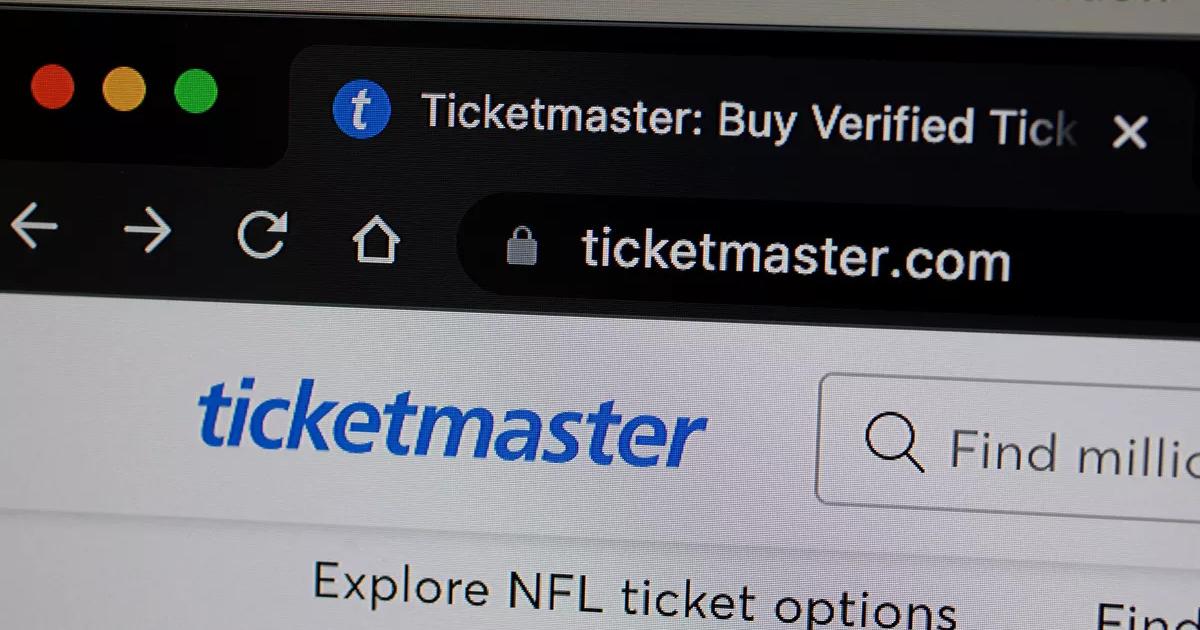Click the red close window button
This screenshot has width=1200, height=630.
click(52, 87)
